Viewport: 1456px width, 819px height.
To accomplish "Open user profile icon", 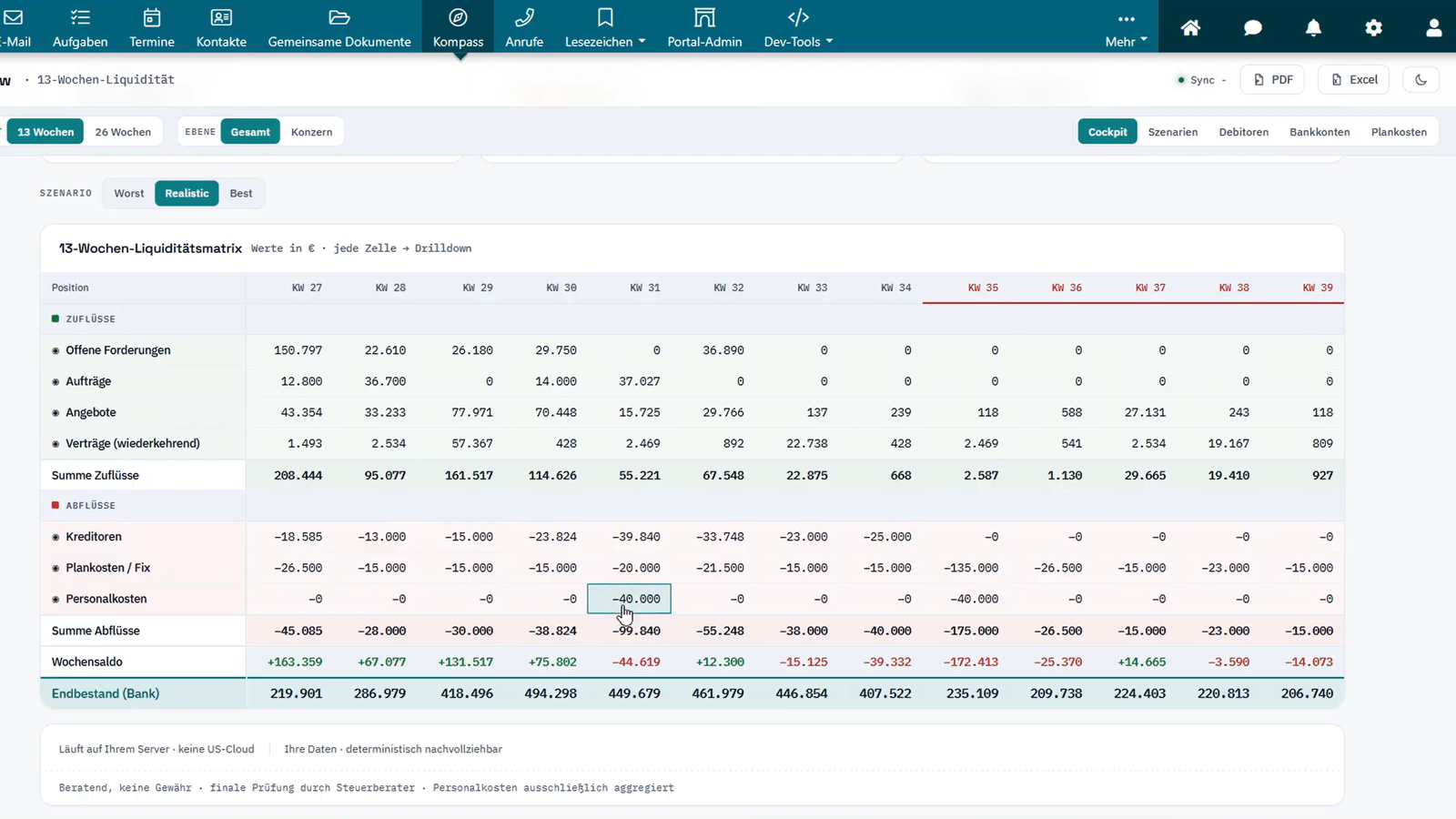I will point(1434,27).
